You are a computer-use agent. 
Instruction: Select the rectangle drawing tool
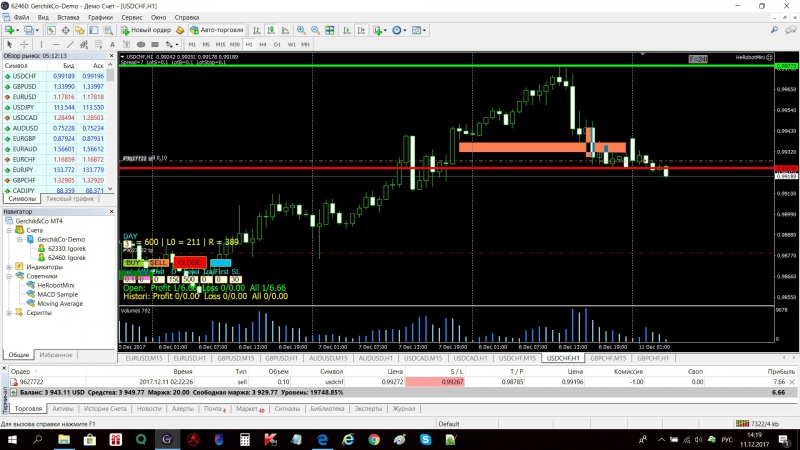click(x=155, y=44)
